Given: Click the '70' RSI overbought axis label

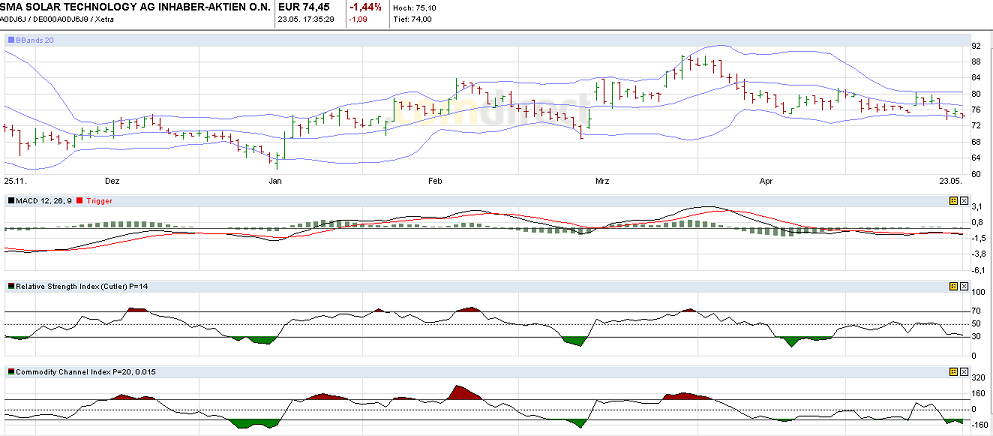Looking at the screenshot, I should coord(976,311).
